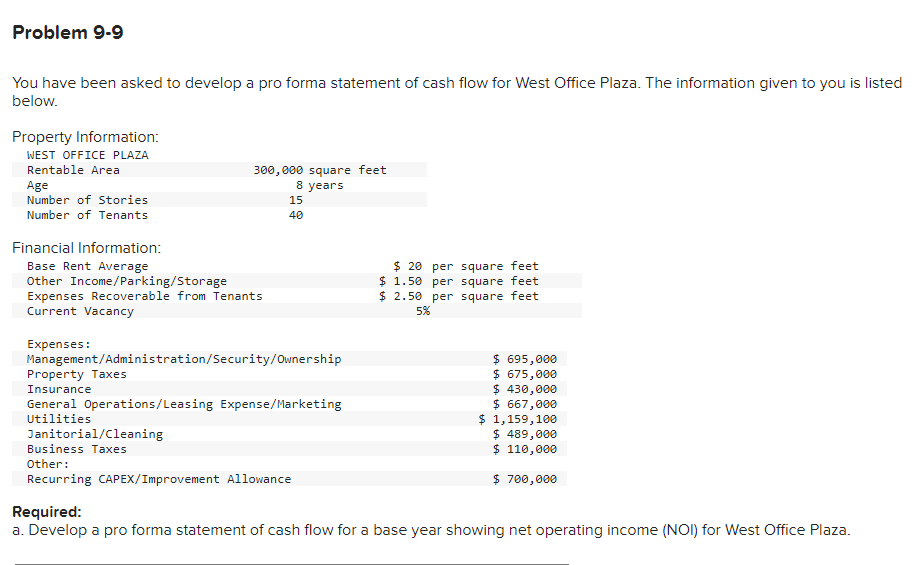Select the stories value '15'
Image resolution: width=924 pixels, height=565 pixels.
296,200
